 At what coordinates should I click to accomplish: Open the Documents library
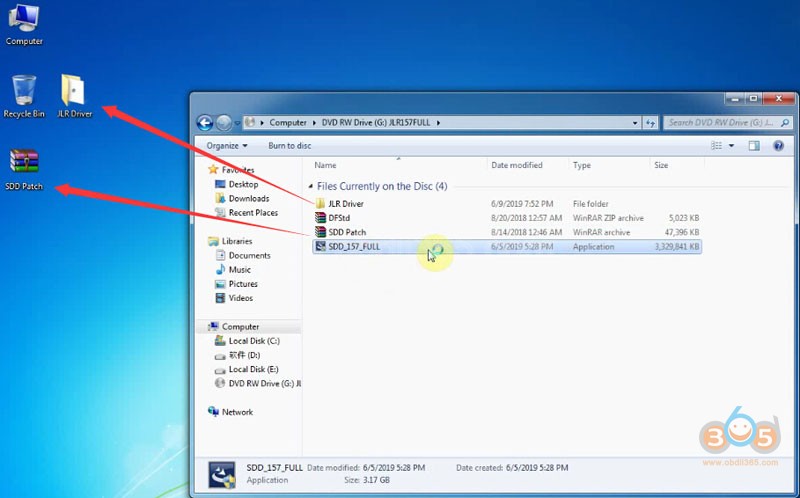tap(249, 255)
